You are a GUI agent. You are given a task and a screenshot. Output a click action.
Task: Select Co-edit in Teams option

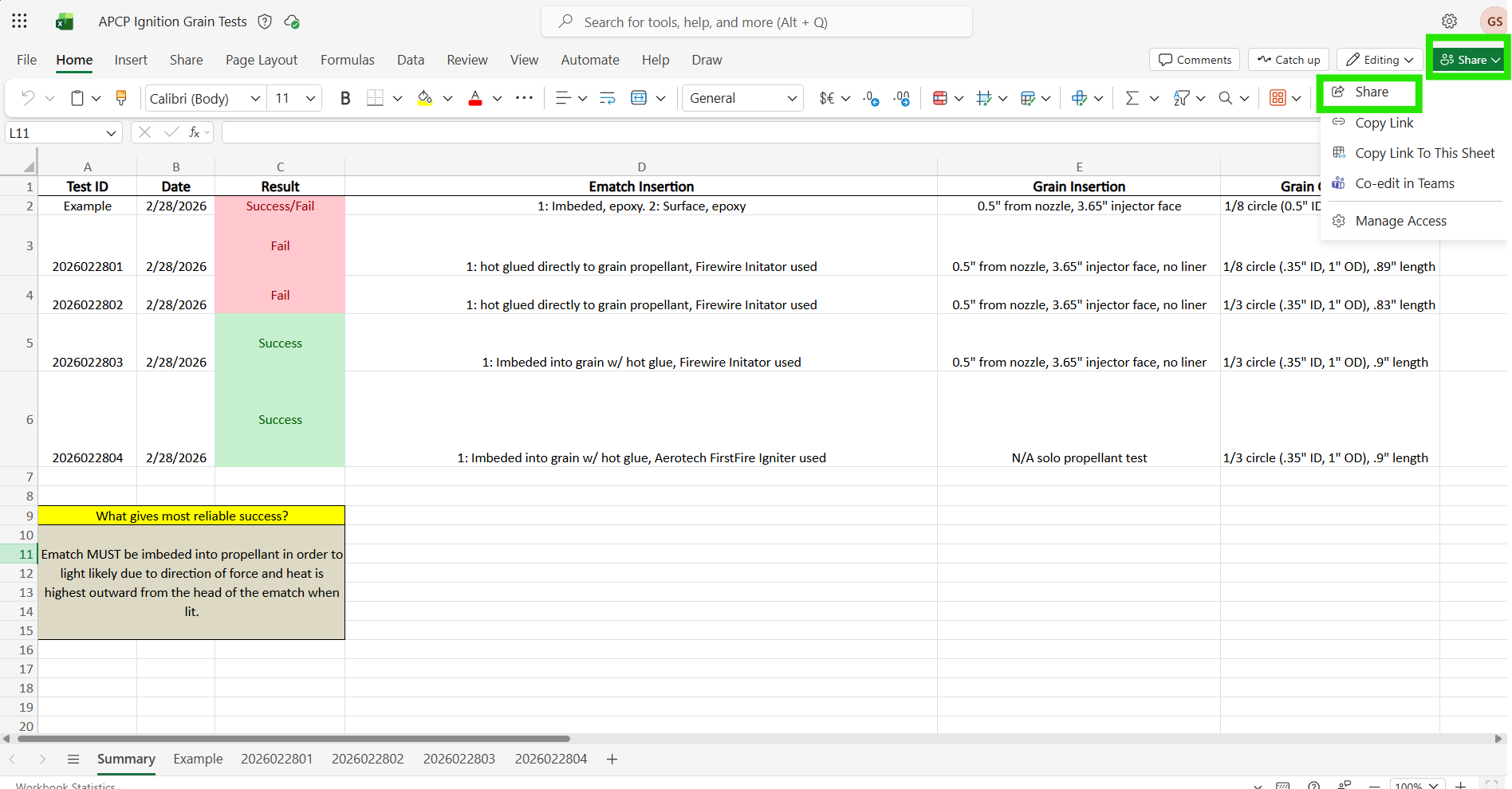[x=1404, y=183]
